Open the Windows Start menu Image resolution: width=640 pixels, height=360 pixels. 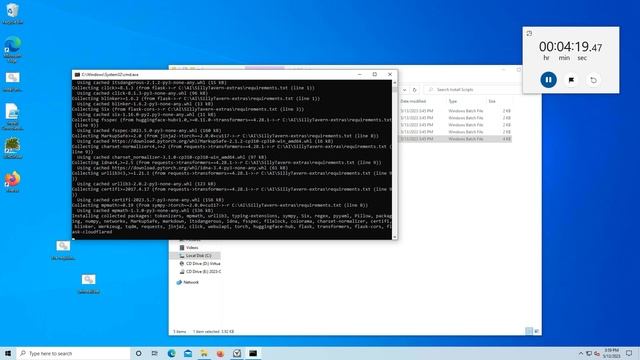tap(7, 353)
